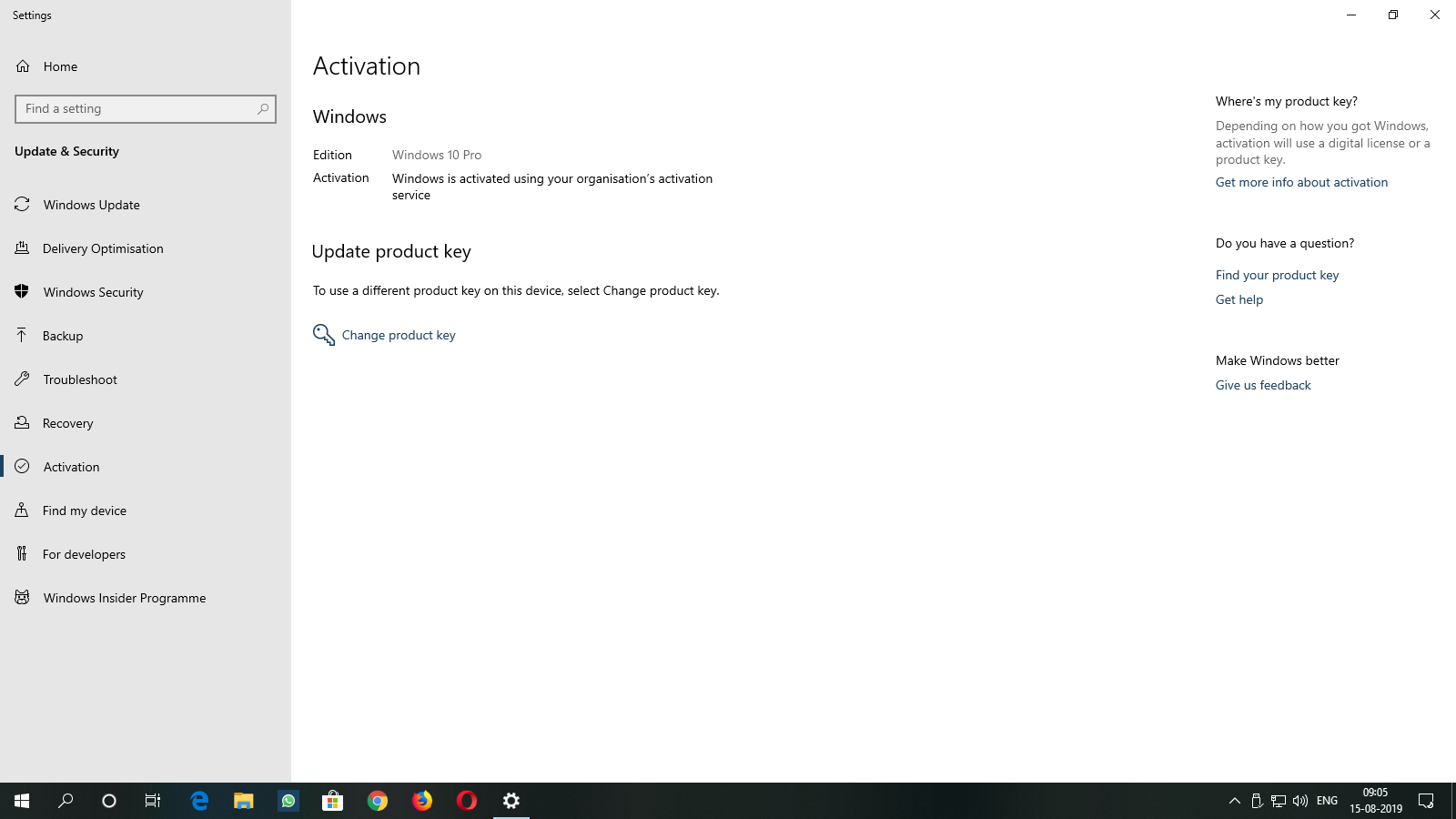Click Give us feedback link
Viewport: 1456px width, 819px height.
[1263, 385]
